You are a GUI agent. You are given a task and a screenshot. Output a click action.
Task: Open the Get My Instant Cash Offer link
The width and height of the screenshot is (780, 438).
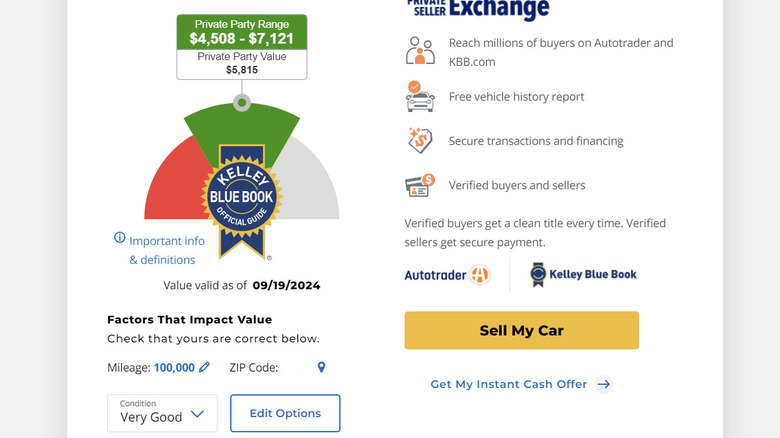[510, 384]
